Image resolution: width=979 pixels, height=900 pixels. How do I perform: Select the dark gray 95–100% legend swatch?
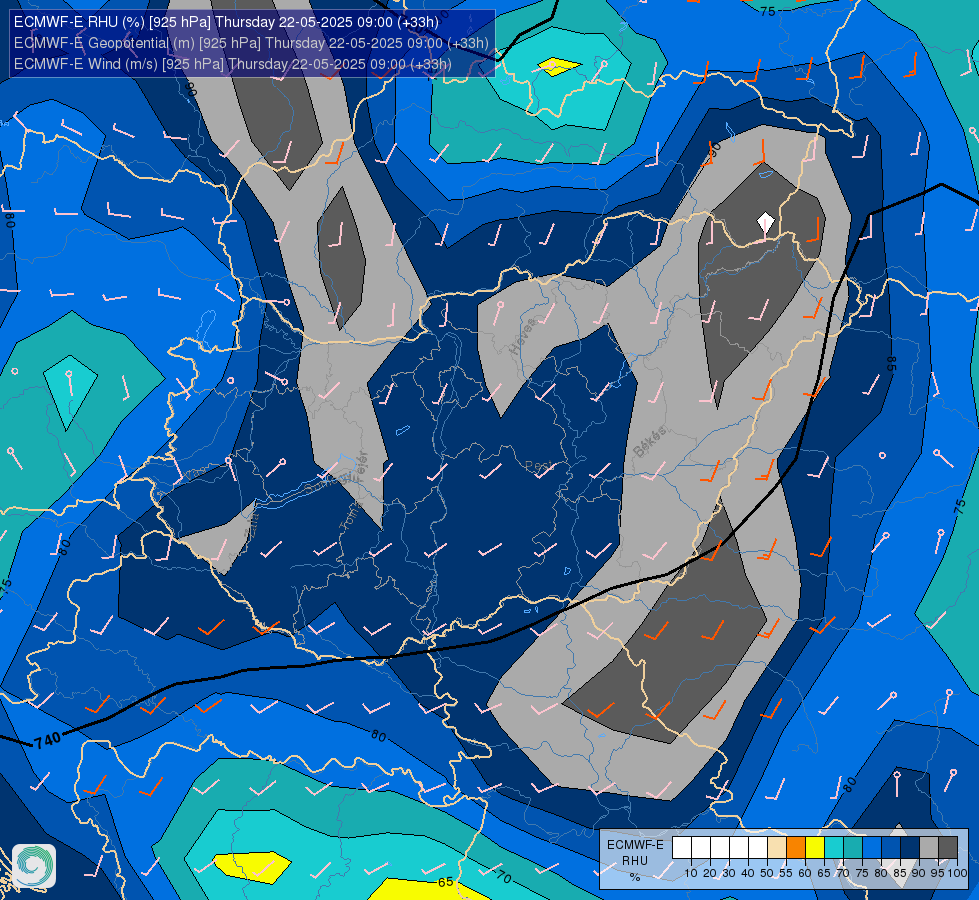coord(948,848)
